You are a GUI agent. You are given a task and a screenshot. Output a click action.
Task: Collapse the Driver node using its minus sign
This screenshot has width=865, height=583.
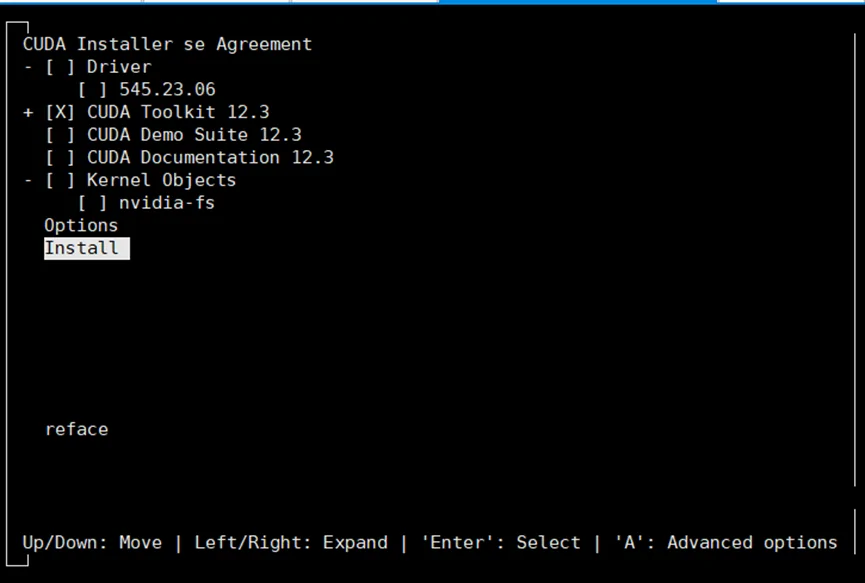[x=28, y=67]
